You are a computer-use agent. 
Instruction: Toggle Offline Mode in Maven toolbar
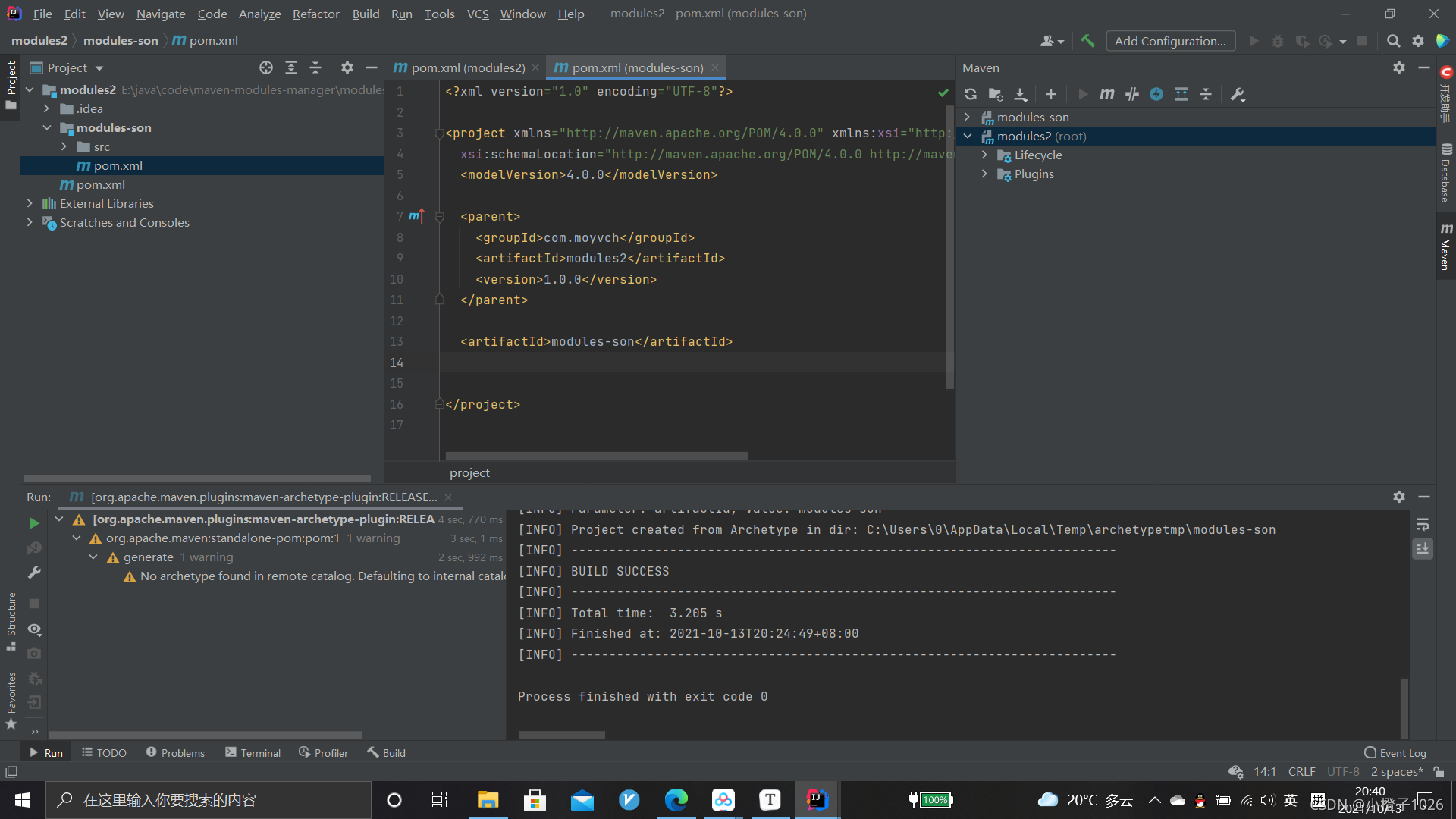[x=1131, y=94]
